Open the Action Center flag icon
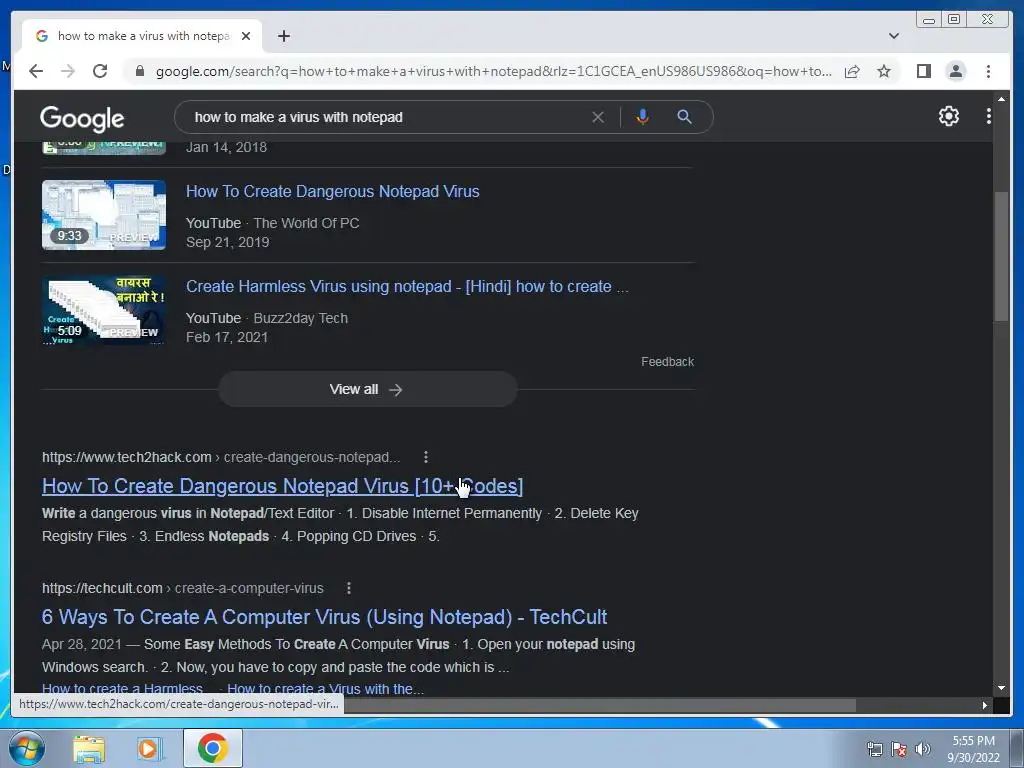1024x768 pixels. point(899,749)
